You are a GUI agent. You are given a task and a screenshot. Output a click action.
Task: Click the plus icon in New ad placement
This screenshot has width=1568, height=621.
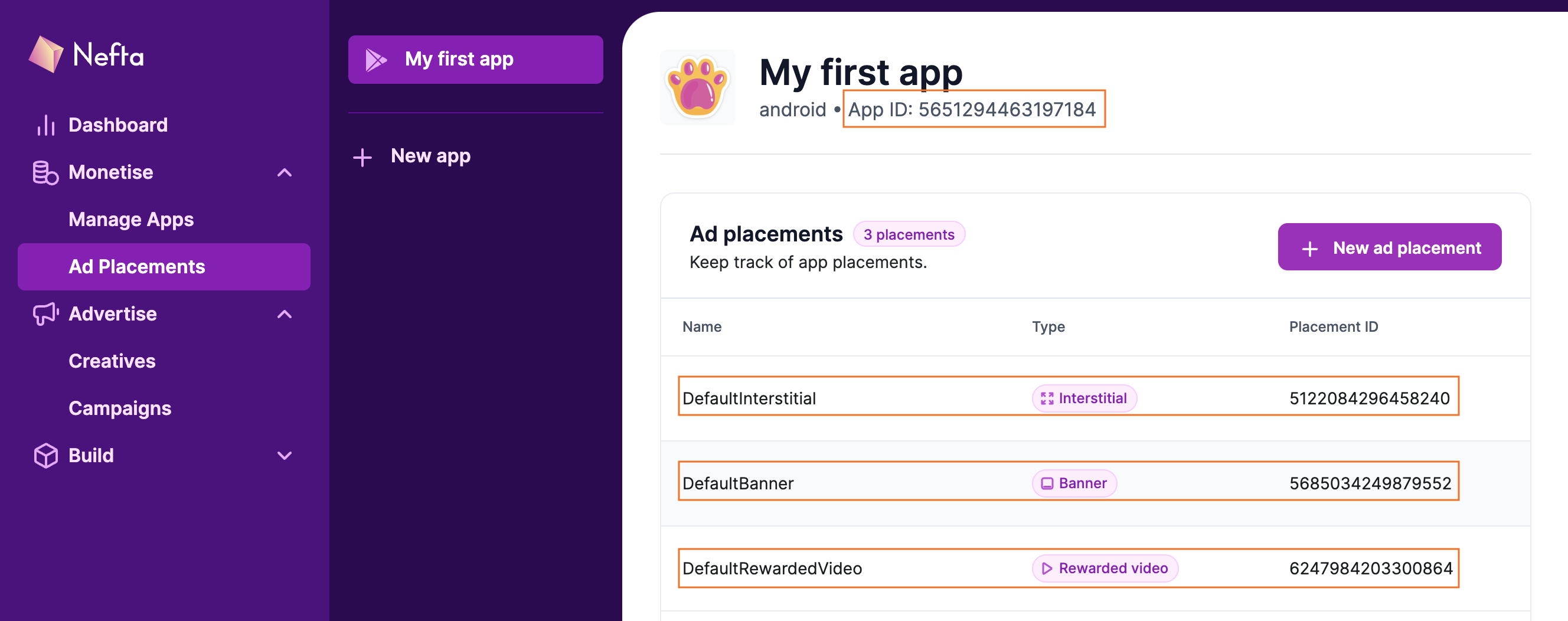pos(1309,249)
